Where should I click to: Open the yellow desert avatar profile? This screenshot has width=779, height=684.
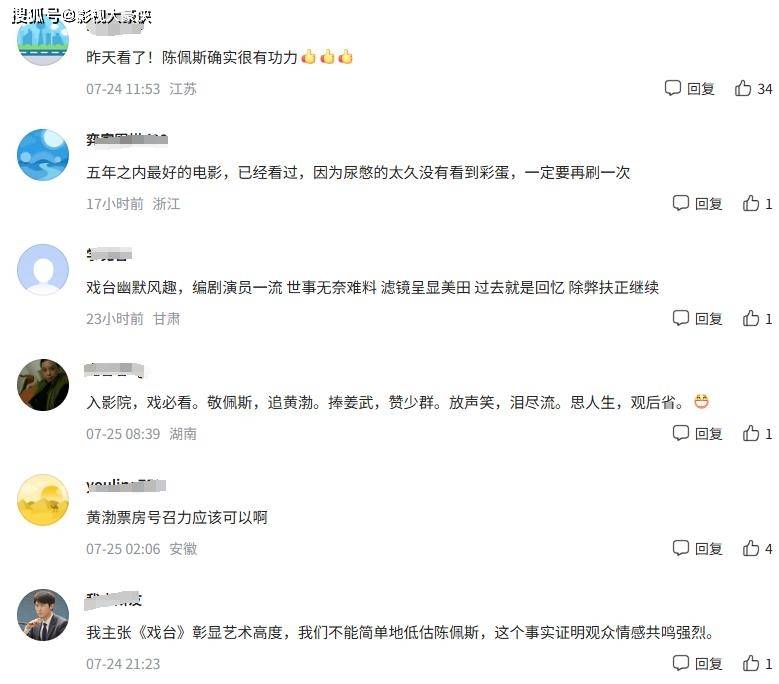click(43, 500)
